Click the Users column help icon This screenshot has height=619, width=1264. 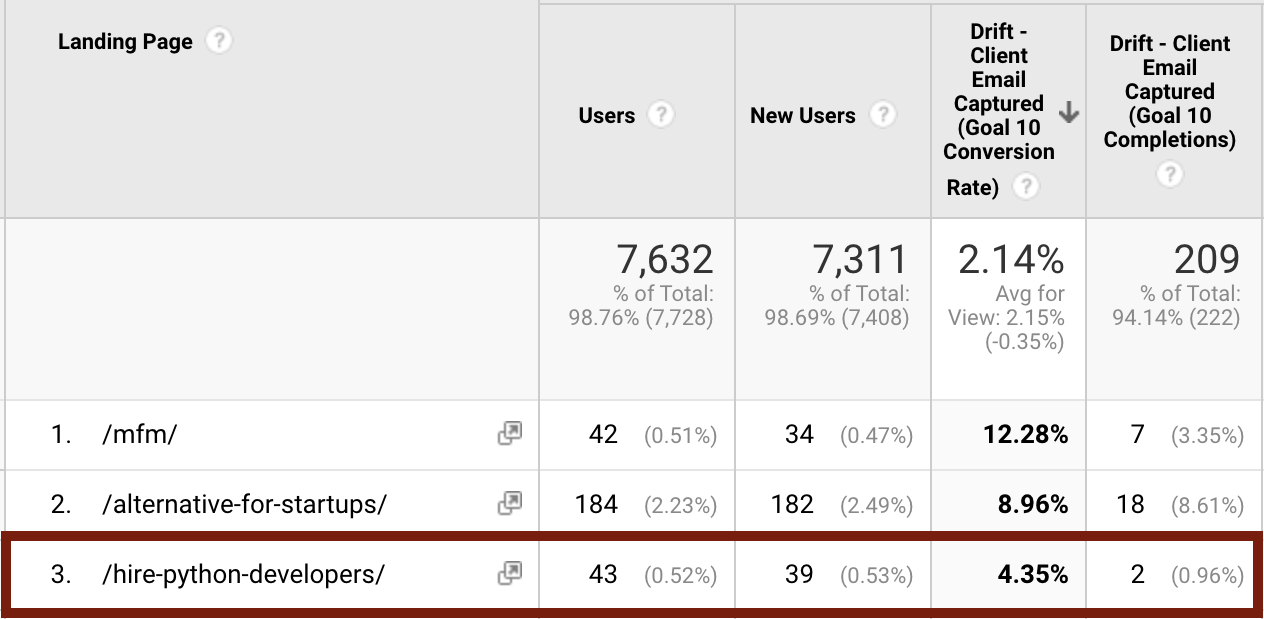[660, 115]
